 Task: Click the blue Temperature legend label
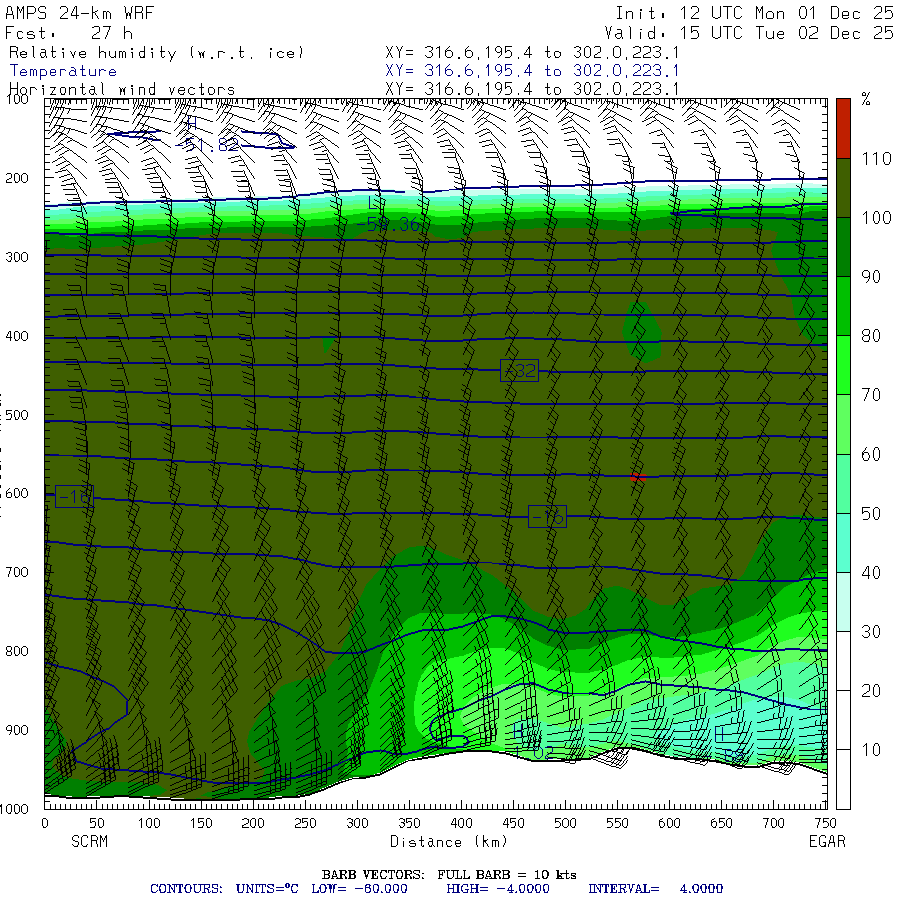click(x=63, y=71)
